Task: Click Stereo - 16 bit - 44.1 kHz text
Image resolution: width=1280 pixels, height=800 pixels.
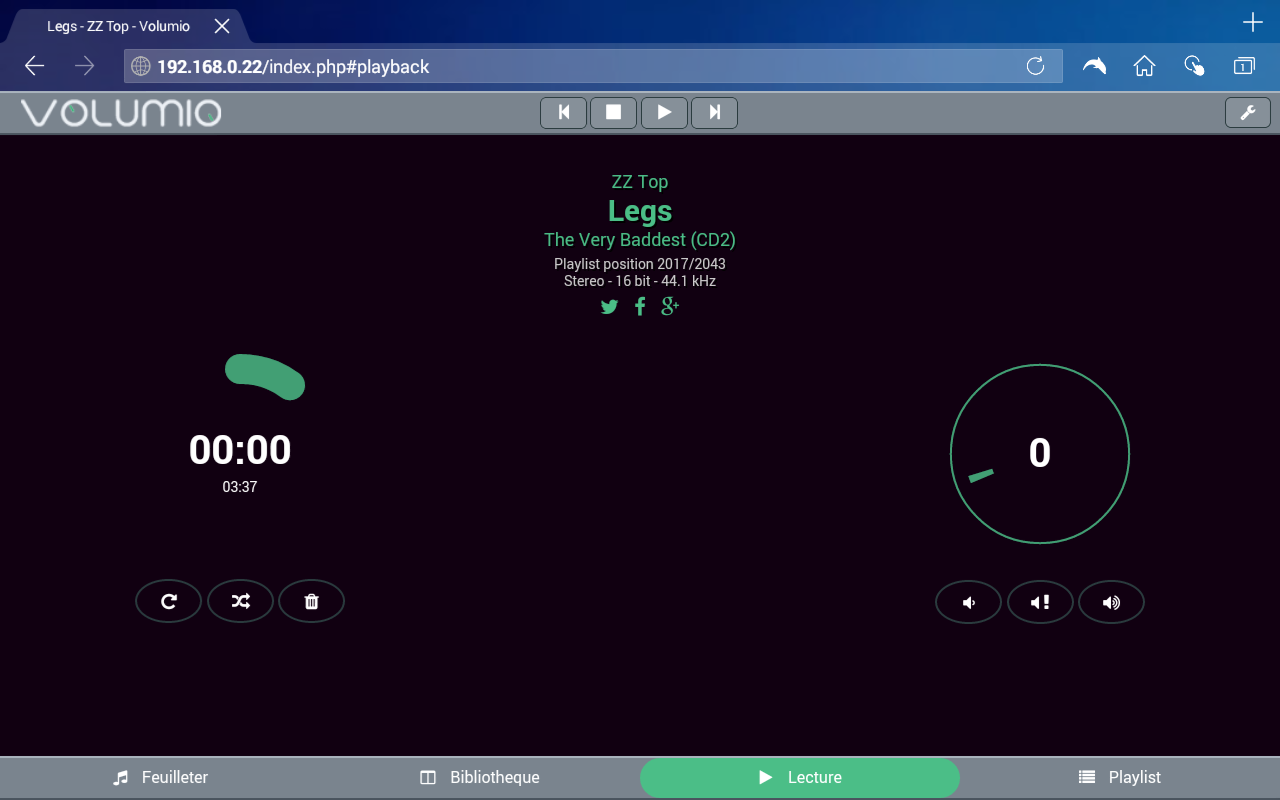Action: tap(640, 281)
